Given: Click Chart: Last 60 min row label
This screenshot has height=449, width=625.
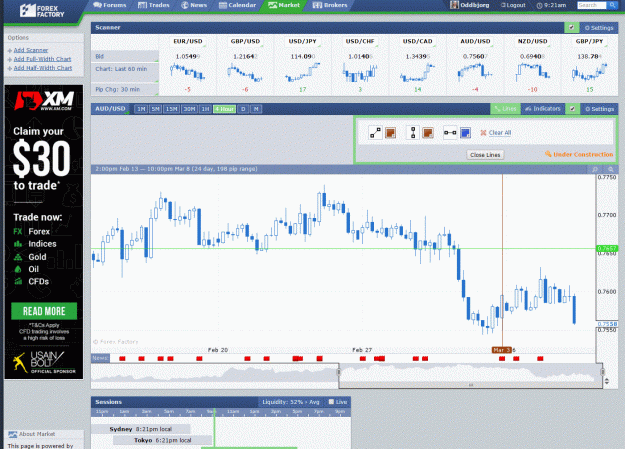Looking at the screenshot, I should (x=125, y=73).
